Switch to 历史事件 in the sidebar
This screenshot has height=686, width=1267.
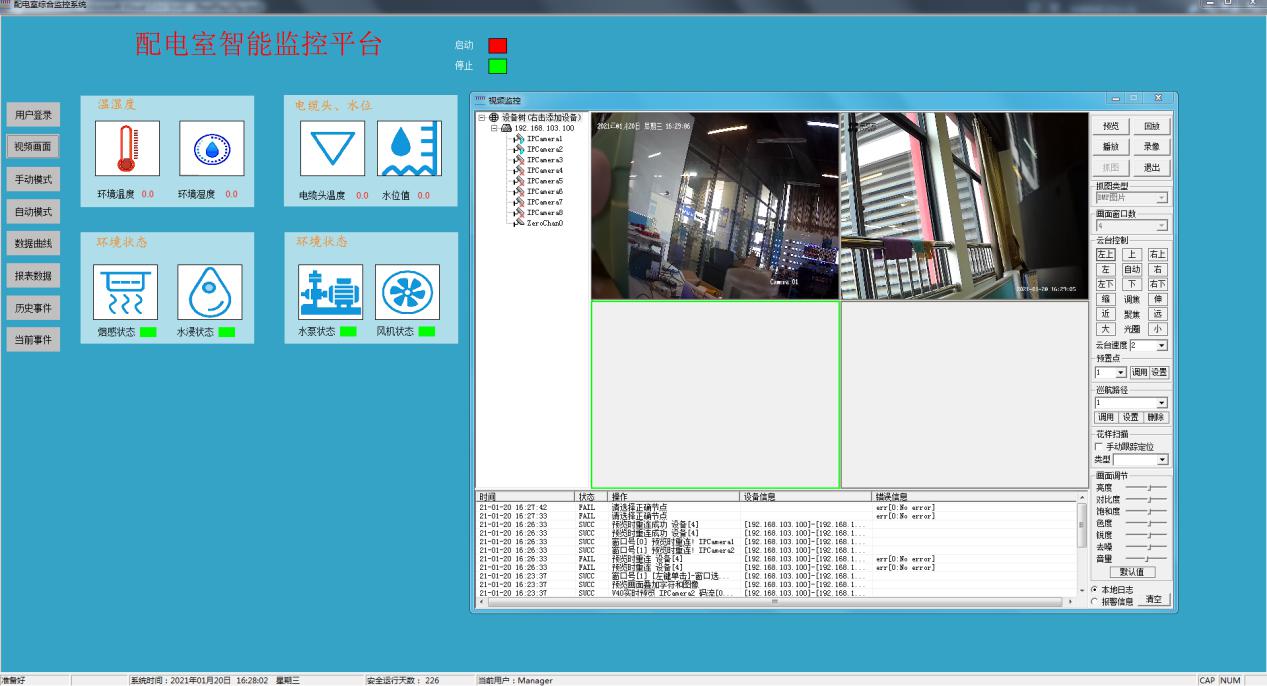pos(33,307)
